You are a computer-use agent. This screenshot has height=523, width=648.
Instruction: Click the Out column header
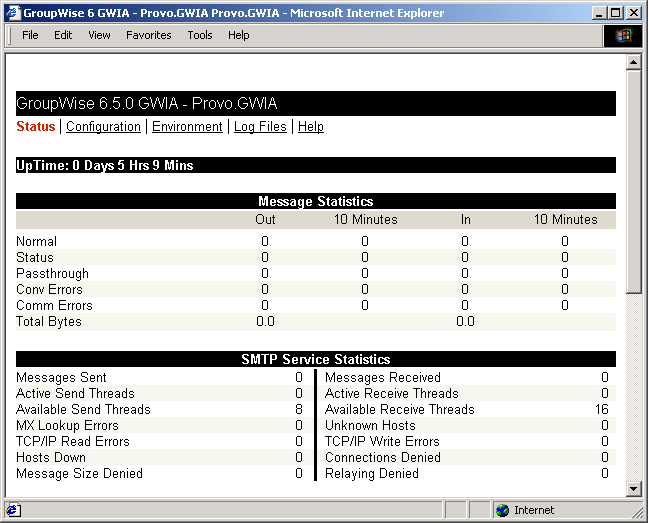coord(265,219)
